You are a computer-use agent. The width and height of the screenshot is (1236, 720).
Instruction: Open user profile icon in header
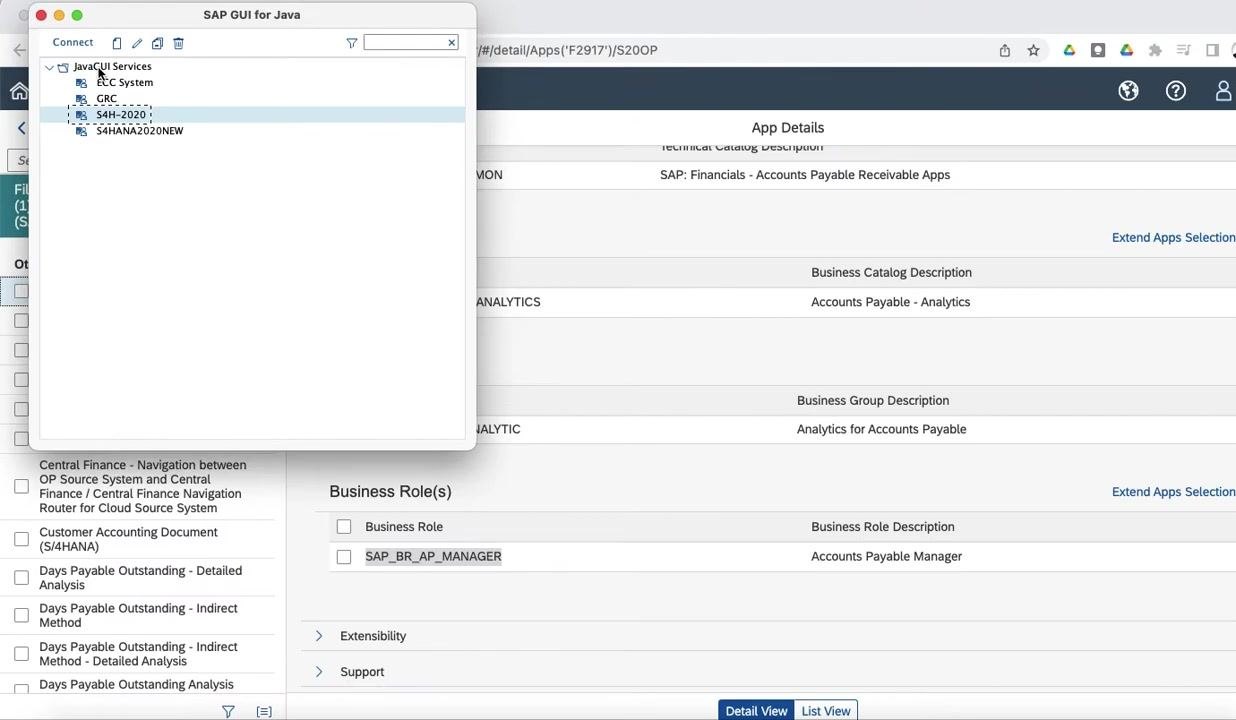[1224, 91]
